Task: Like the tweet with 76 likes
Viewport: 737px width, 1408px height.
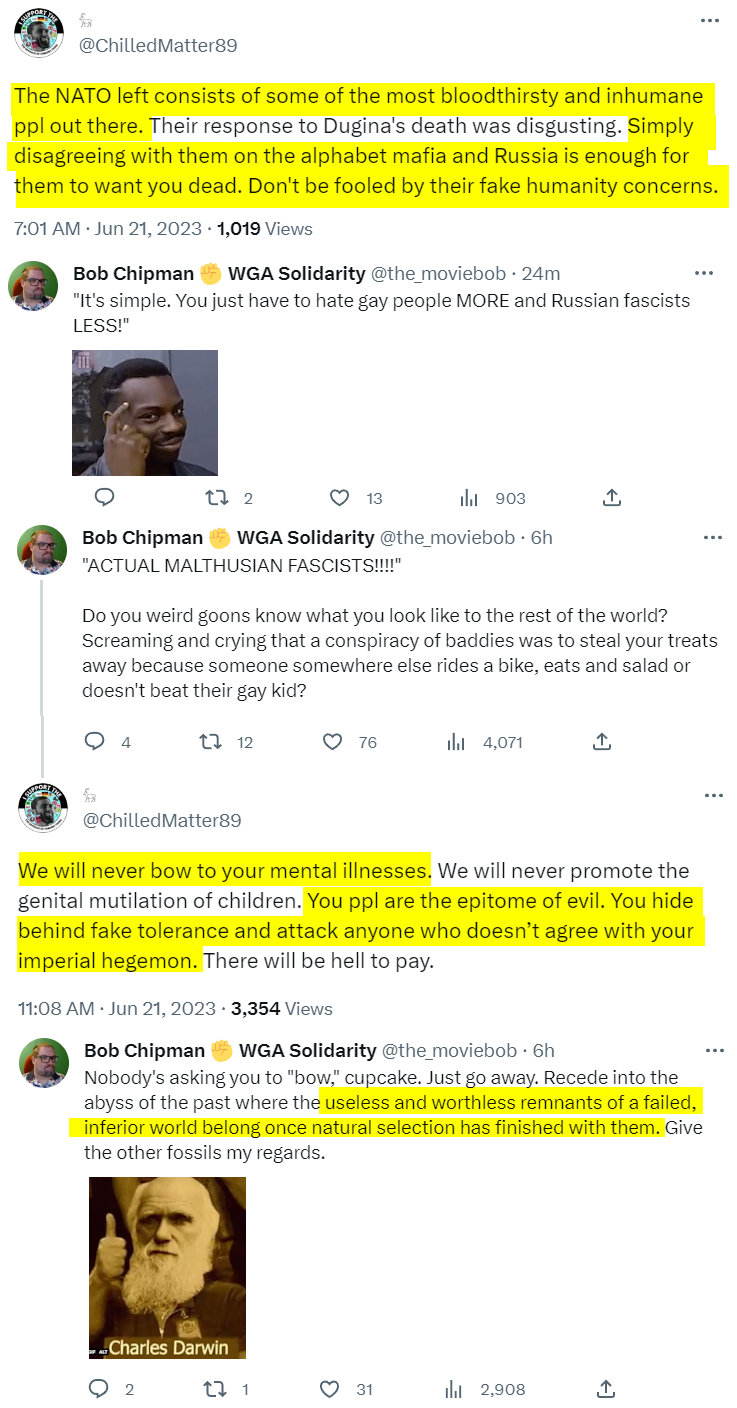Action: coord(333,741)
